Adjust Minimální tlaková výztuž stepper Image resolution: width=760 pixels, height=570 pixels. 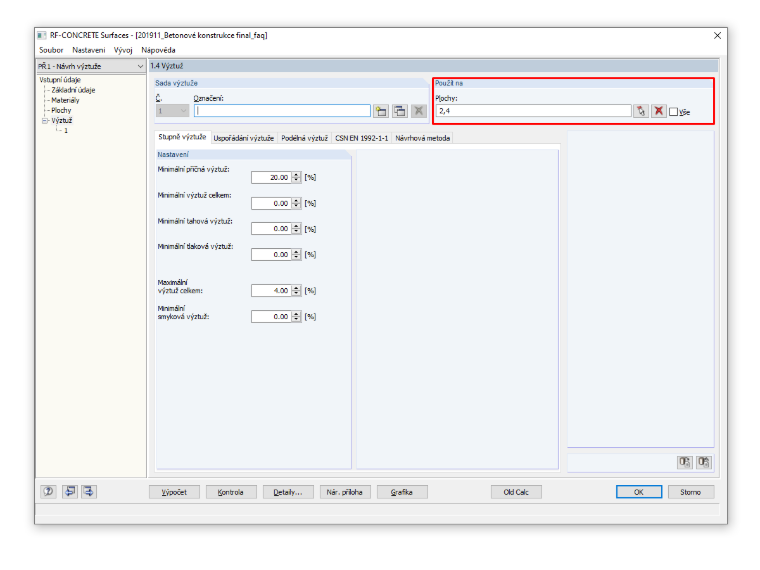pyautogui.click(x=296, y=254)
